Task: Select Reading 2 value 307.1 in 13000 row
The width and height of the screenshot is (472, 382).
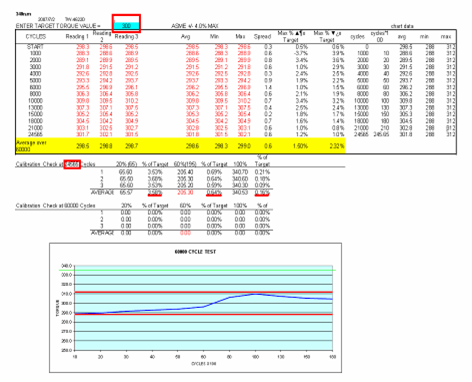Action: [106, 107]
